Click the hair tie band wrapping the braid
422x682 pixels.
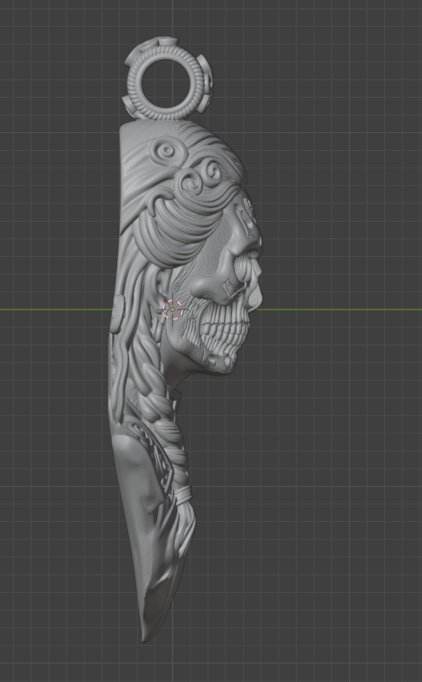pos(182,495)
